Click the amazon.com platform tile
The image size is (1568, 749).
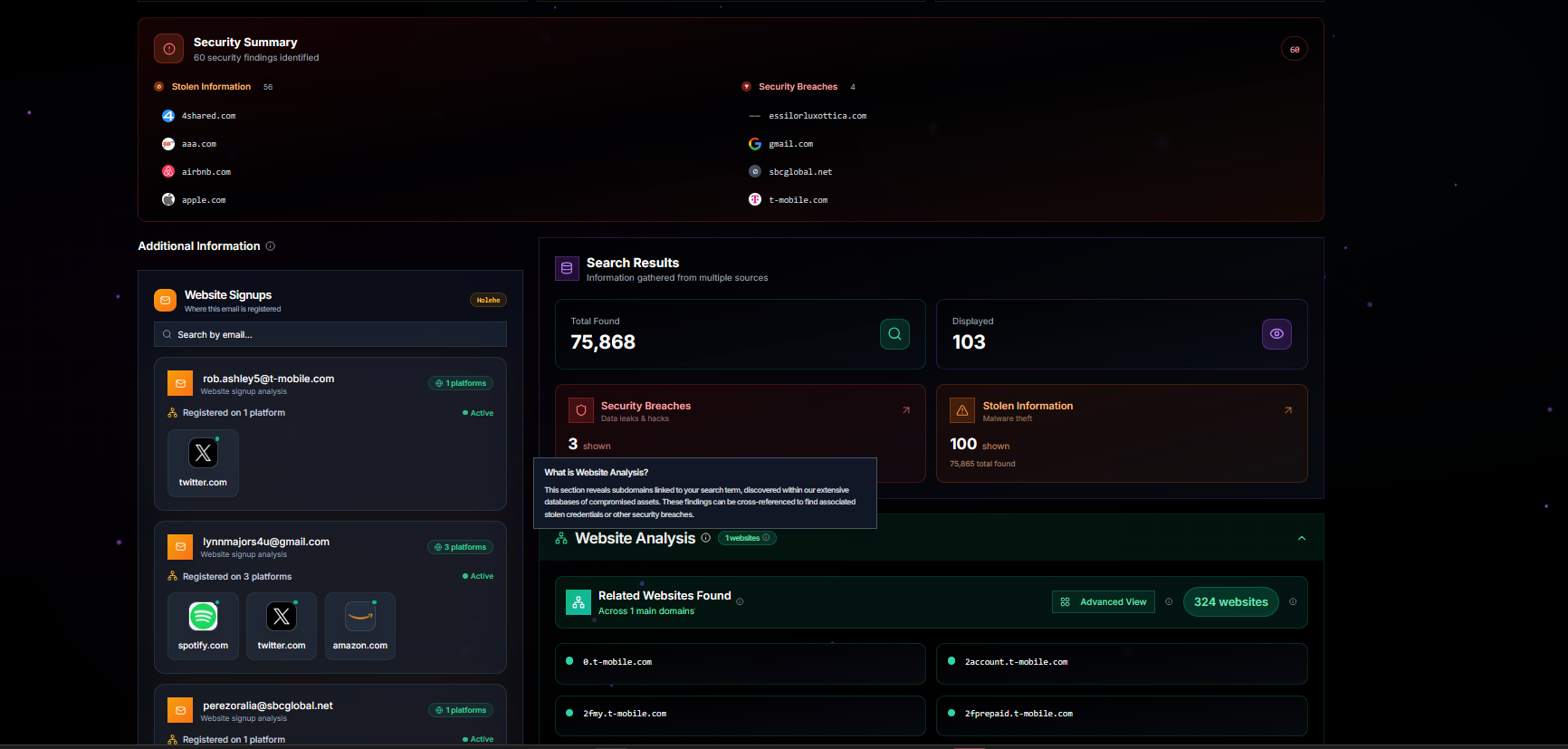pos(360,626)
